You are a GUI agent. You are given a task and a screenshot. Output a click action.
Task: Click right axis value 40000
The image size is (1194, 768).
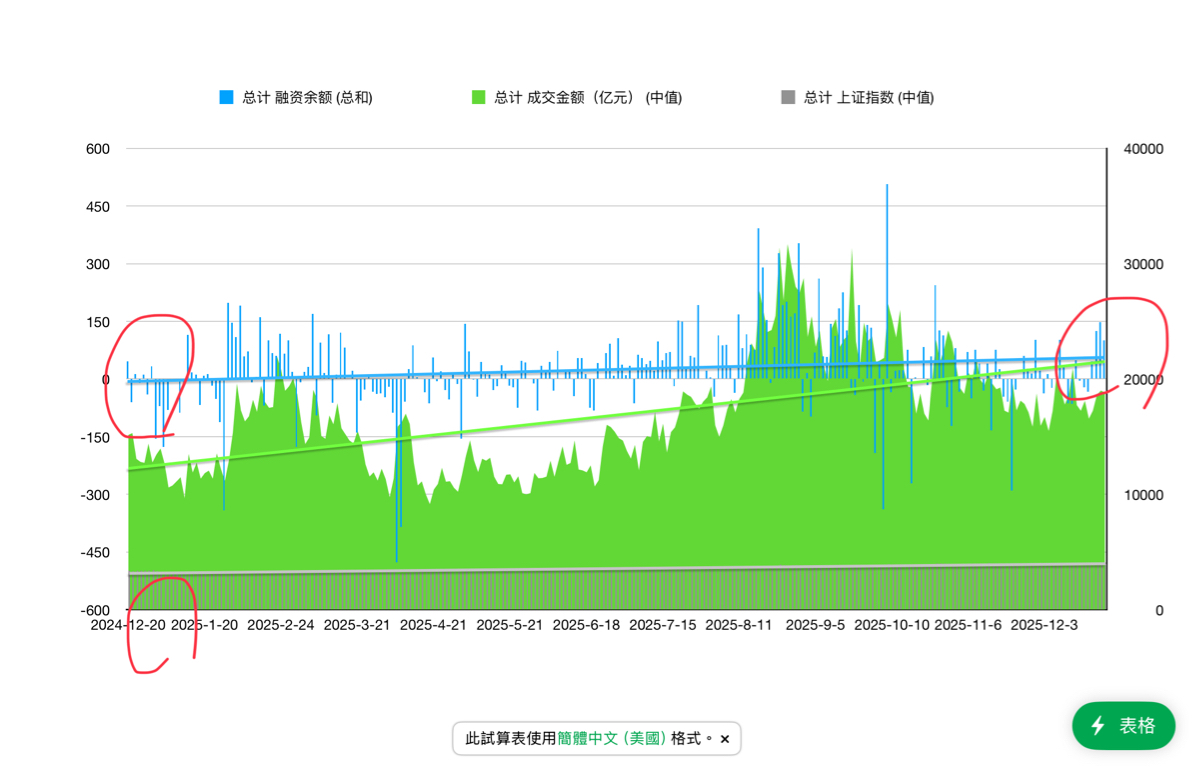1144,148
